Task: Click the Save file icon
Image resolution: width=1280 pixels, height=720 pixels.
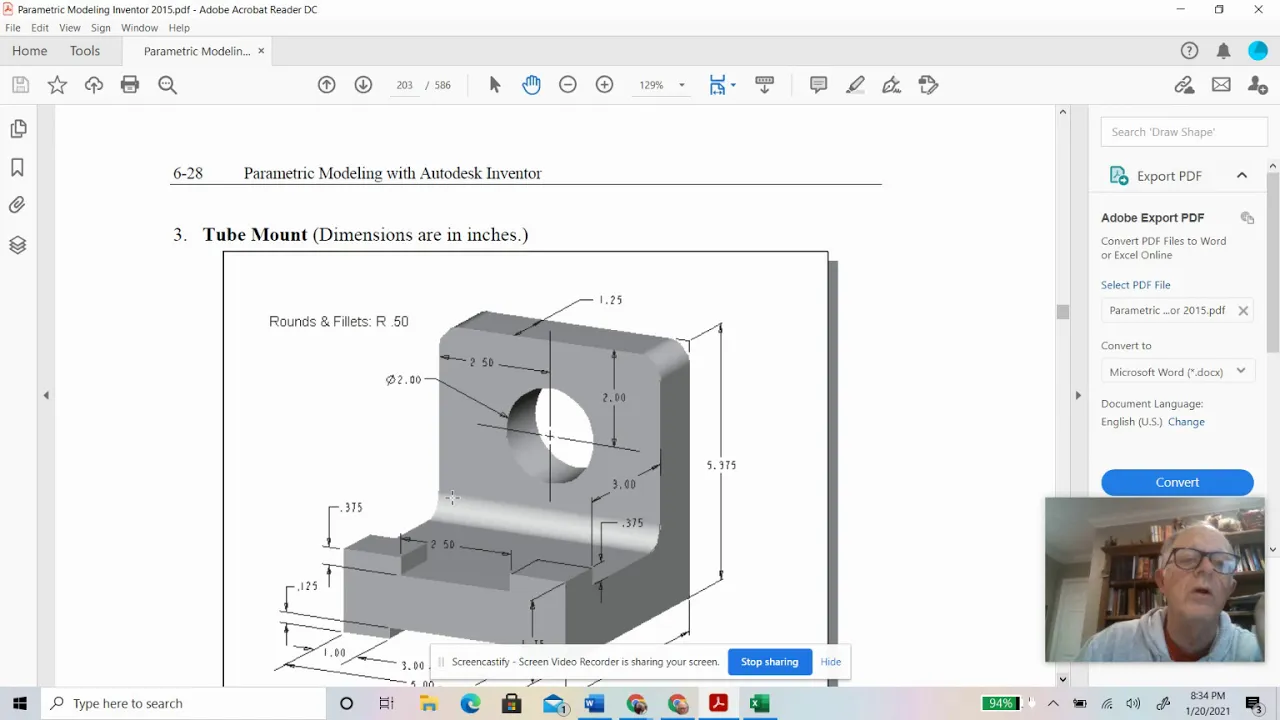Action: pos(20,85)
